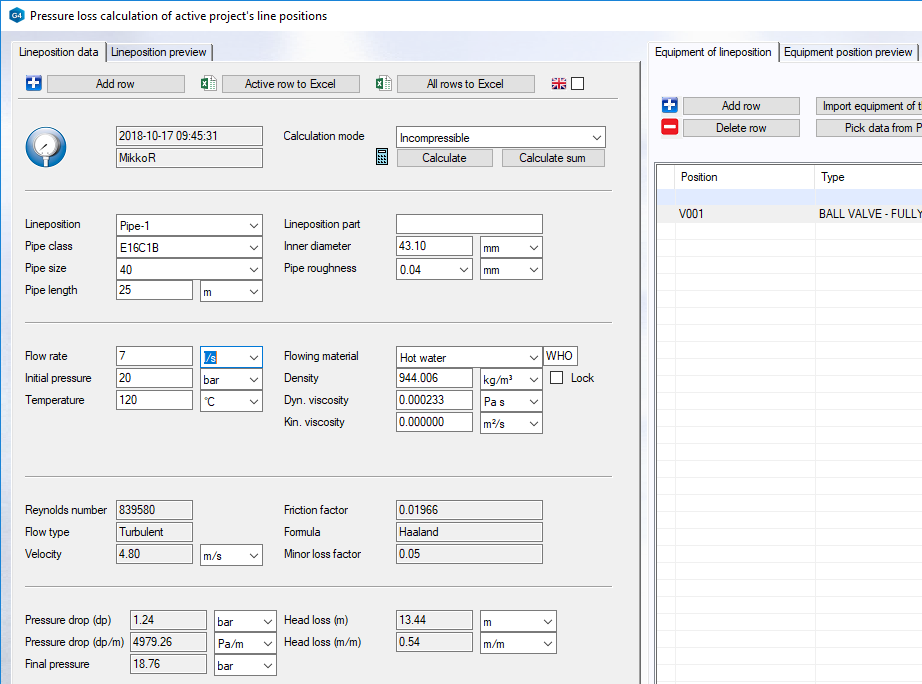
Task: Click the Active row to Excel button
Action: pyautogui.click(x=290, y=84)
